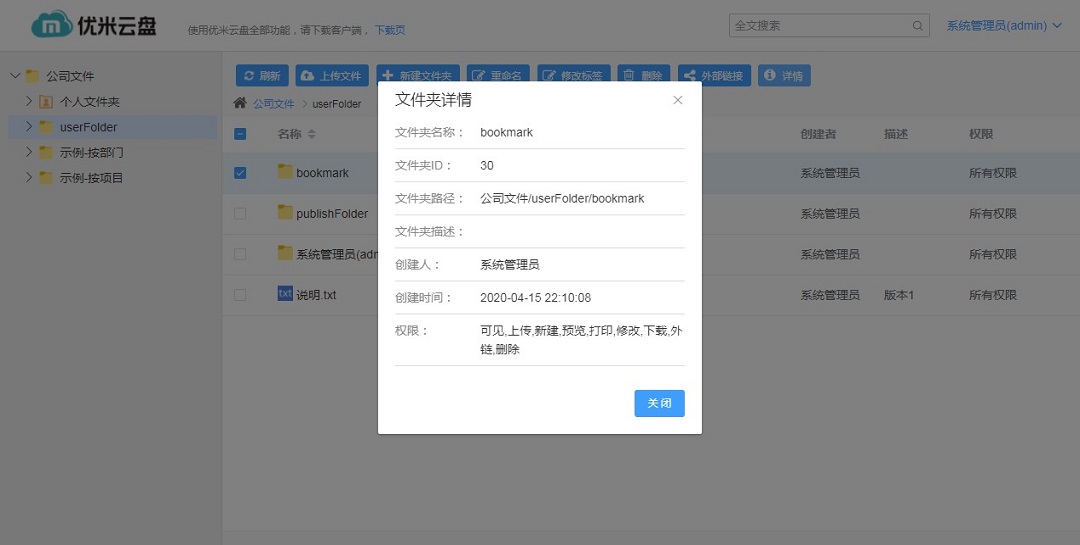1080x545 pixels.
Task: Click the bookmark folder icon in file list
Action: coord(285,172)
